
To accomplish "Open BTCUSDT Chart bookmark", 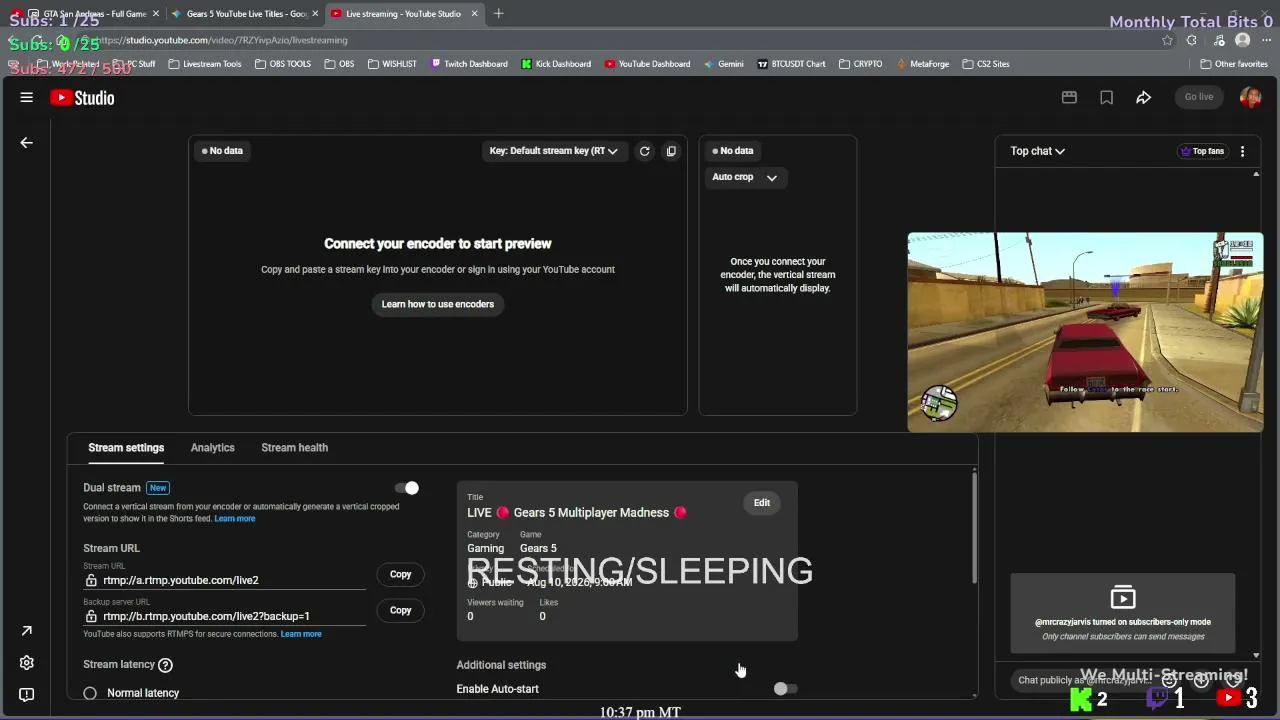I will click(791, 64).
